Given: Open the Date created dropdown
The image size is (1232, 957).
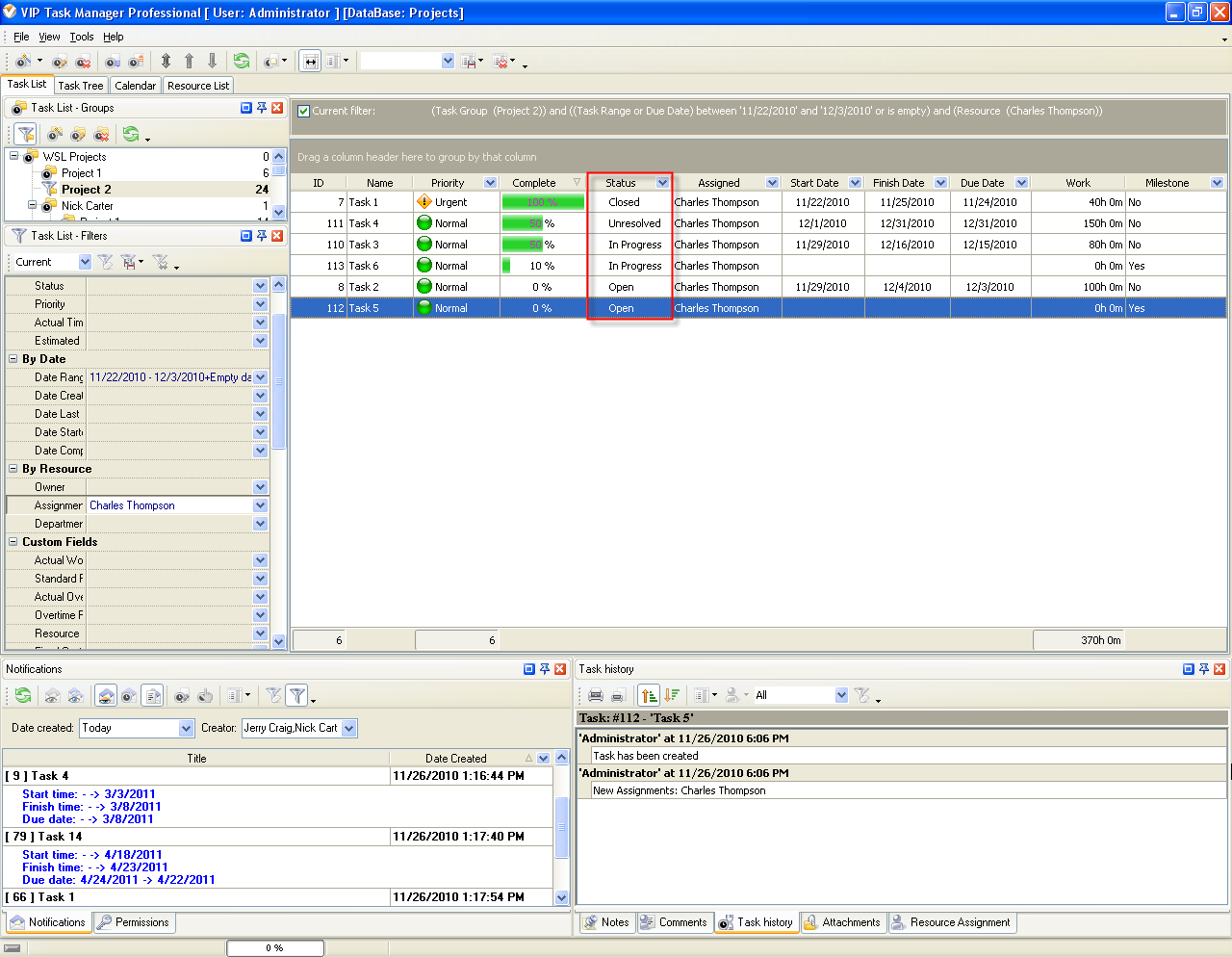Looking at the screenshot, I should (x=187, y=728).
